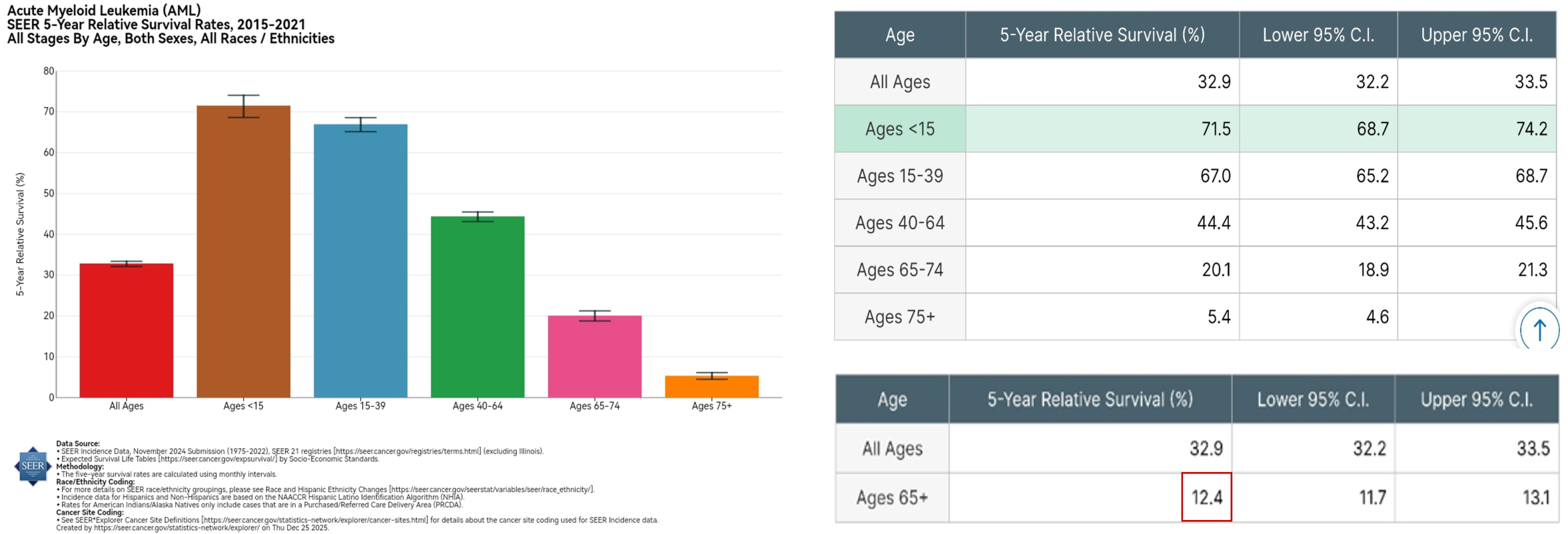
Task: Select the Ages 65+ row label
Action: [892, 497]
